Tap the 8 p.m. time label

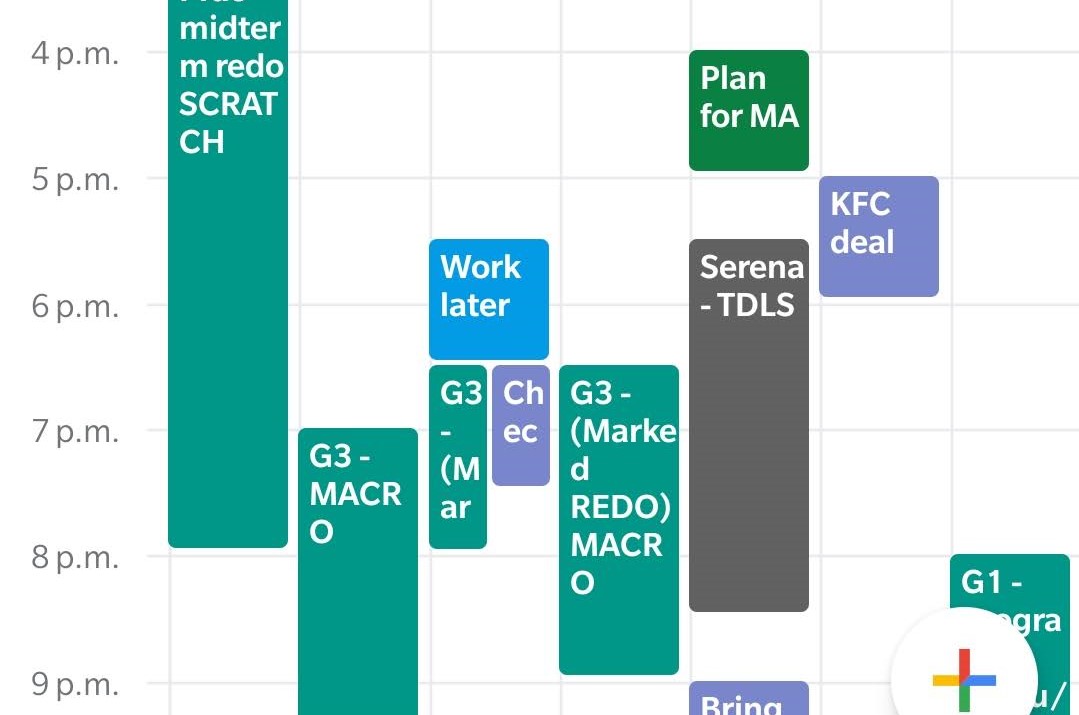tap(75, 557)
